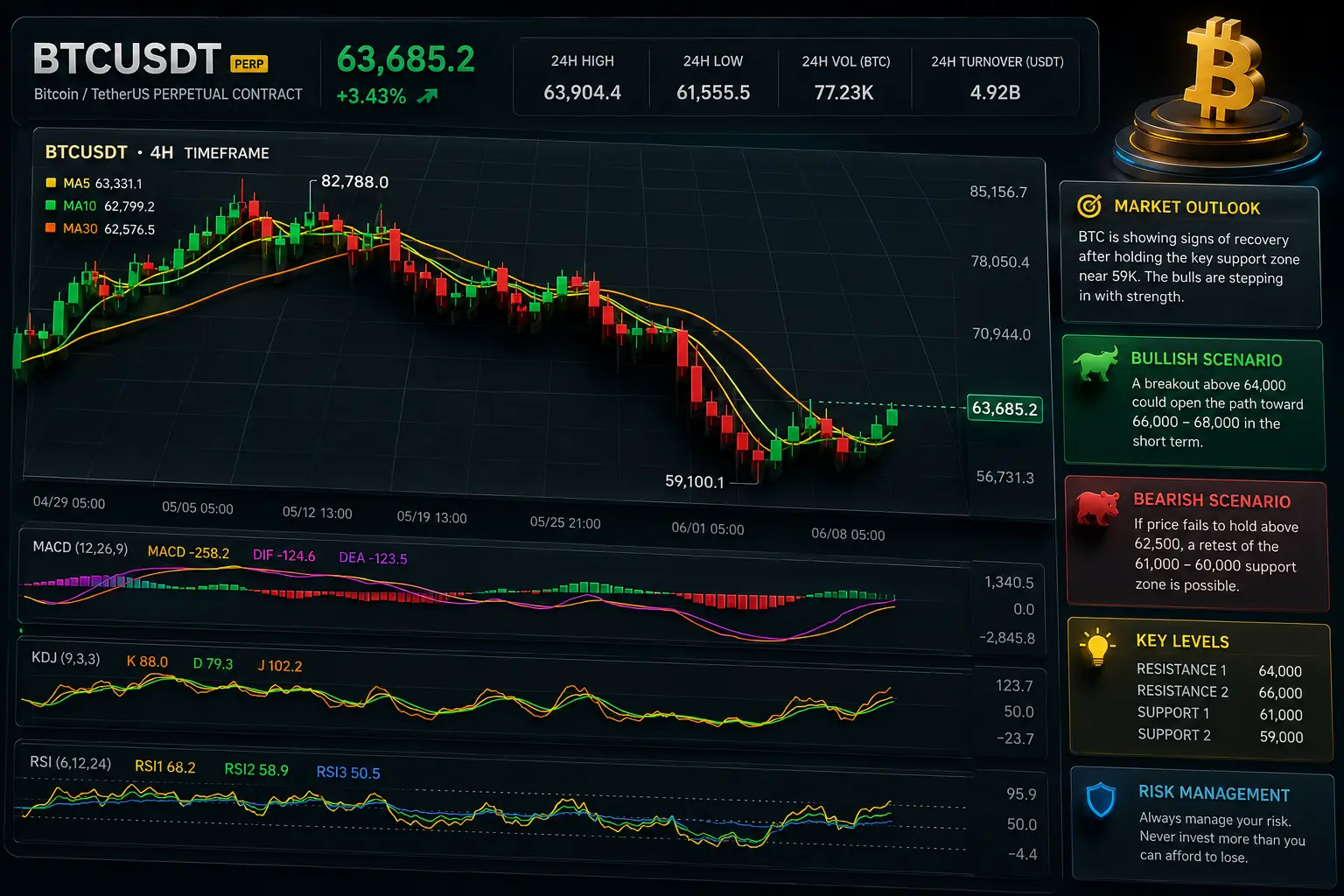
Task: Click the PERP badge next to BTCUSDT
Action: (x=249, y=64)
